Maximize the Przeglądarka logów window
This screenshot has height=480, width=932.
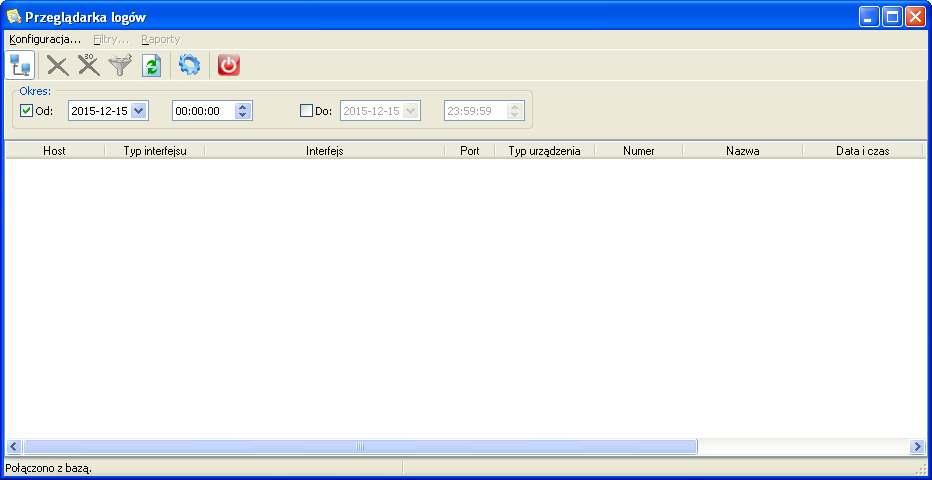(x=892, y=17)
